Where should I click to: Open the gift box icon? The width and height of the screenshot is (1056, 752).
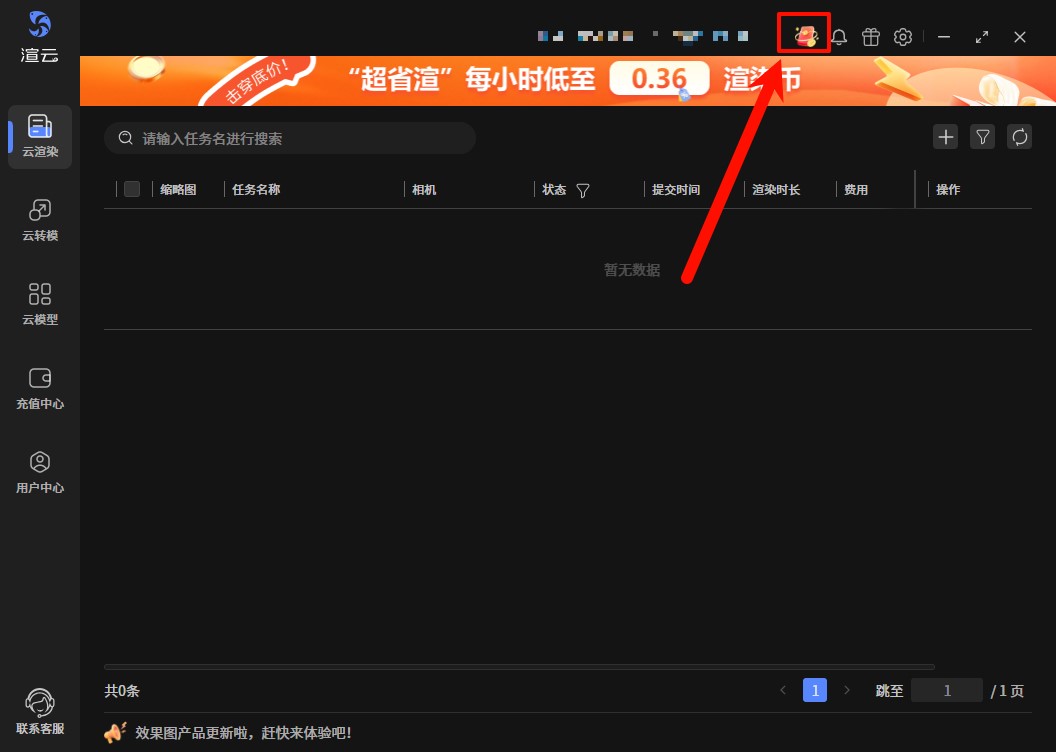pos(871,37)
